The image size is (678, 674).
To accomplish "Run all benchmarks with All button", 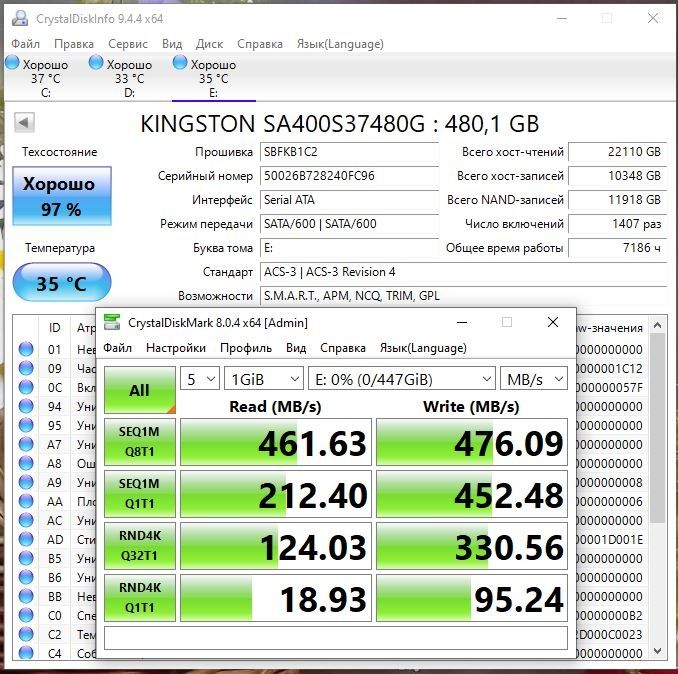I will [x=140, y=390].
